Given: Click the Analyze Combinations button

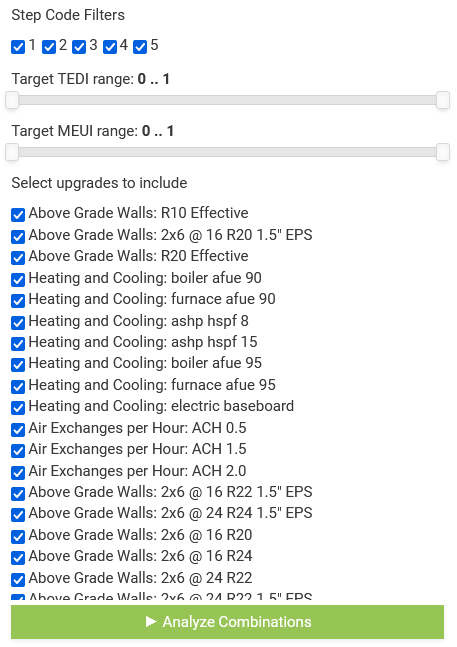Looking at the screenshot, I should click(x=227, y=622).
